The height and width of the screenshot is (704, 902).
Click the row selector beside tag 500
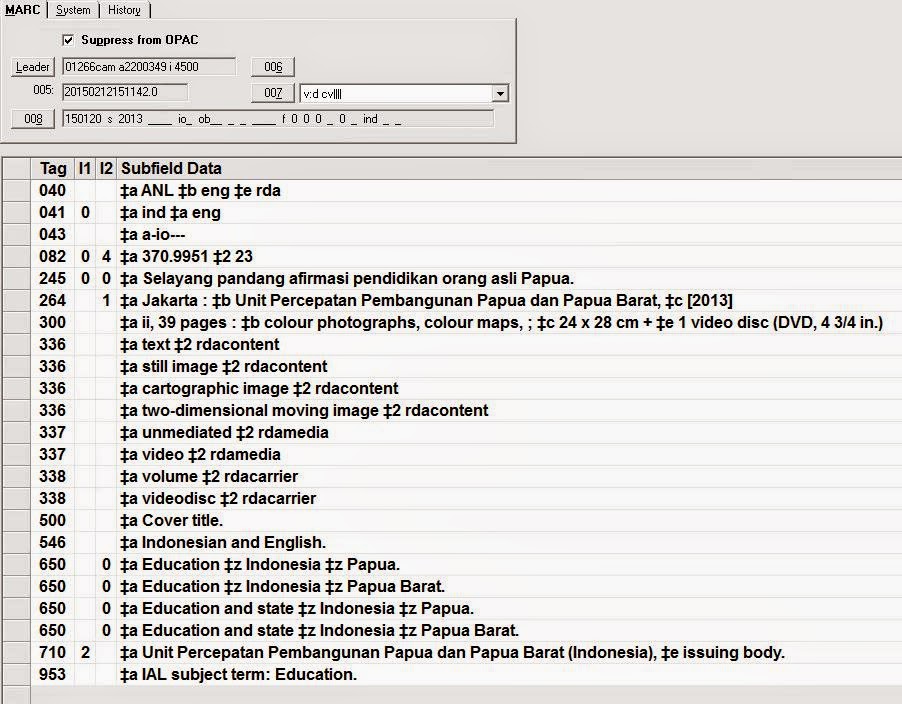coord(18,520)
